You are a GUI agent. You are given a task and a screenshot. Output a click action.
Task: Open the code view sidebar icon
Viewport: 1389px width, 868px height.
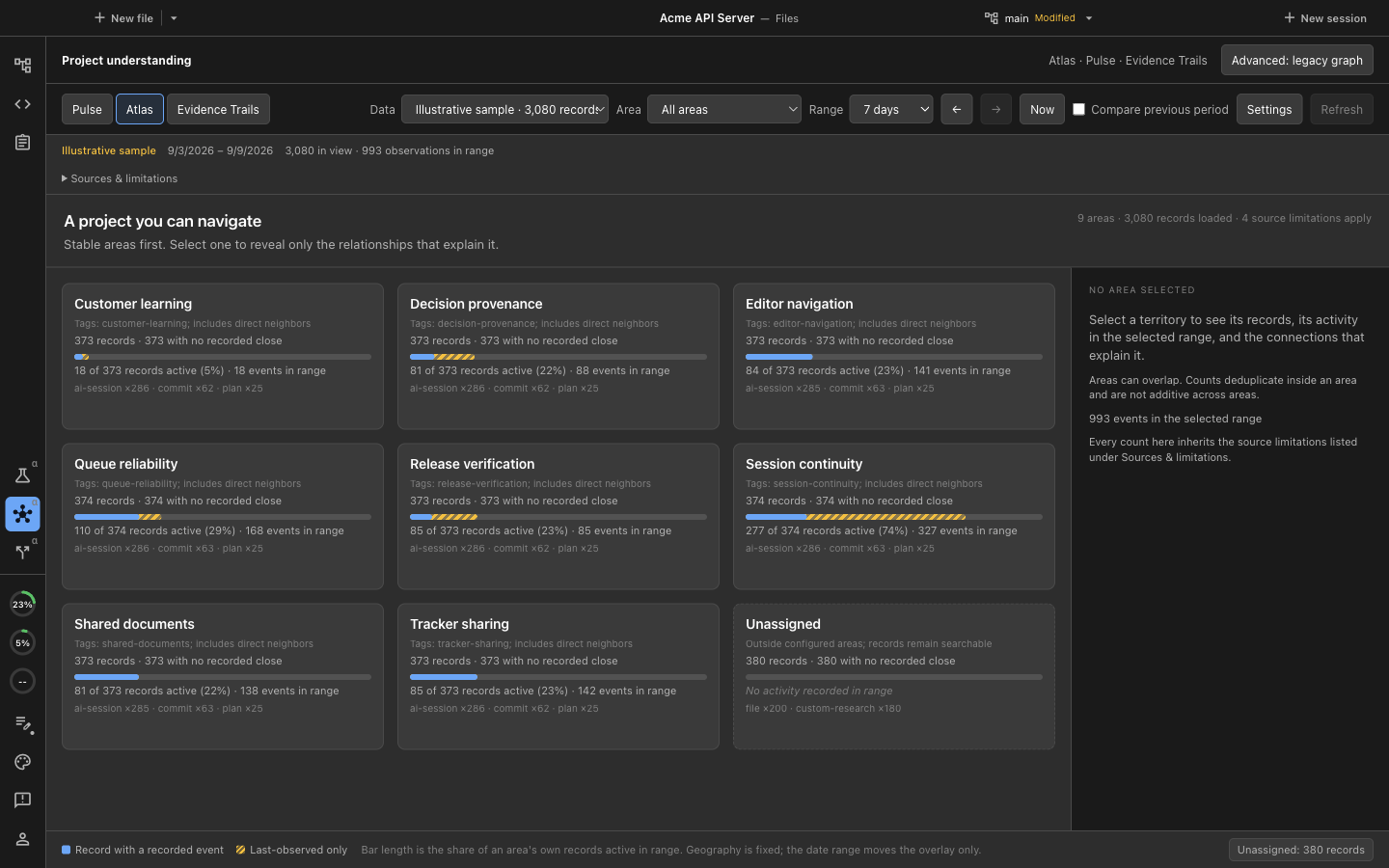22,104
